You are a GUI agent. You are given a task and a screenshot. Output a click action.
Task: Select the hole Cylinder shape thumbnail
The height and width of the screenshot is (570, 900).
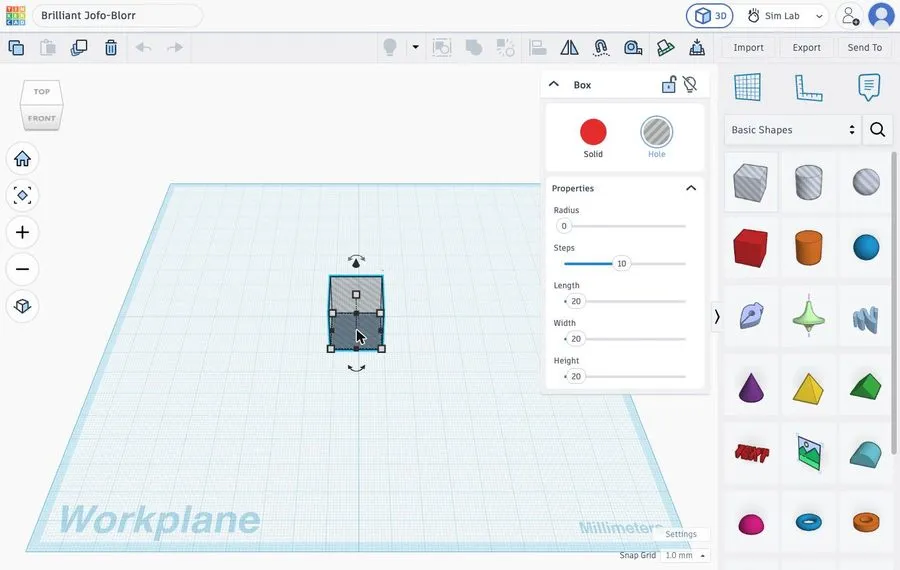(808, 182)
